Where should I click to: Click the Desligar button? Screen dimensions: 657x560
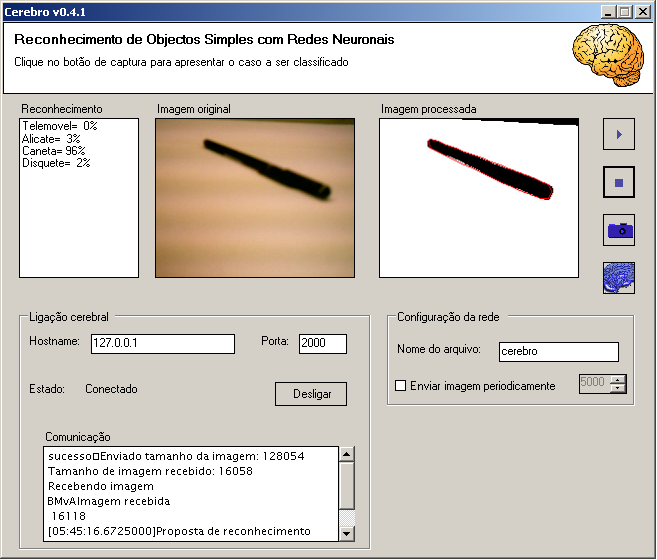[x=311, y=394]
